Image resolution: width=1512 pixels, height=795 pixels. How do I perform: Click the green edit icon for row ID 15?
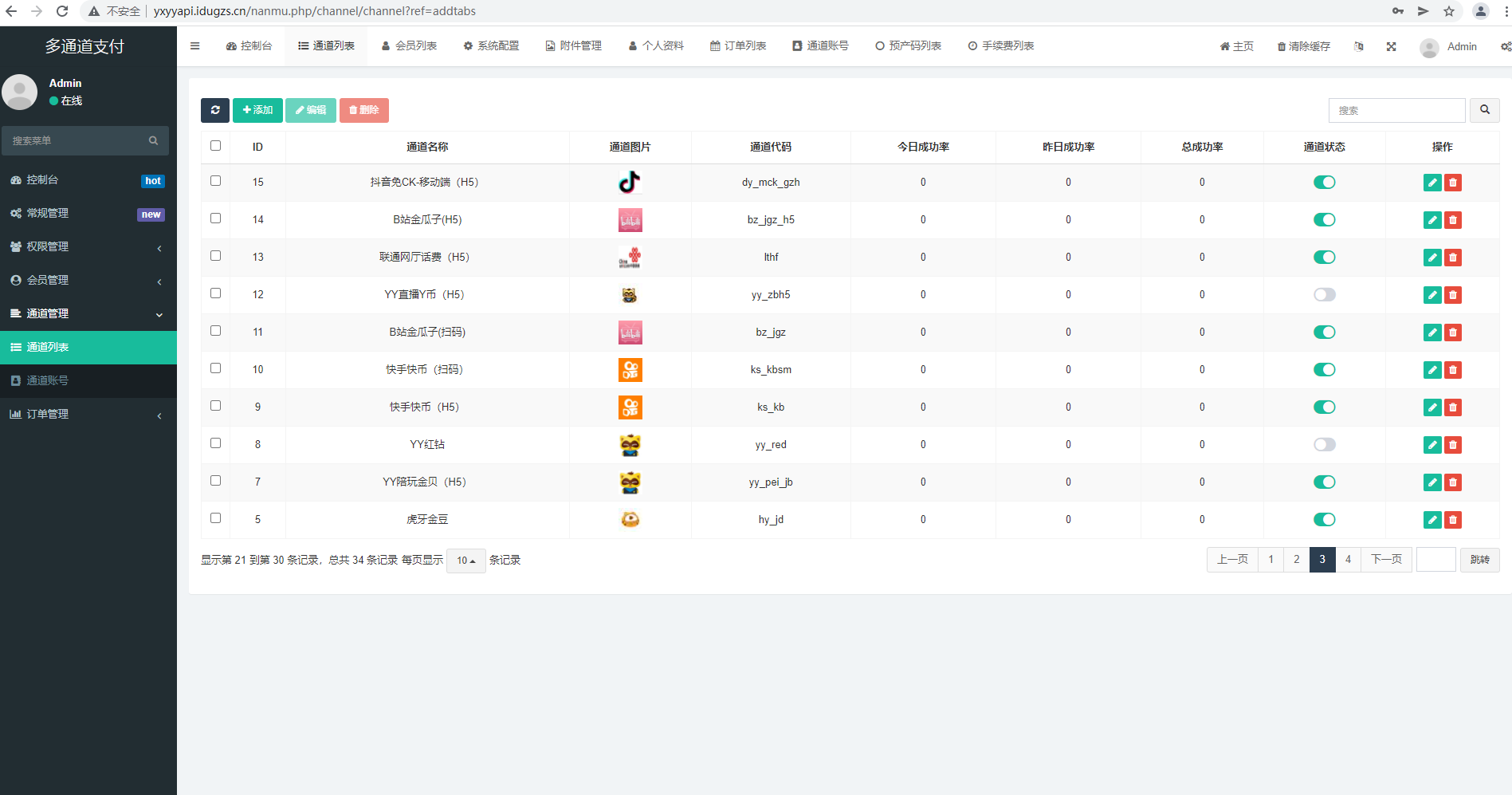1431,183
